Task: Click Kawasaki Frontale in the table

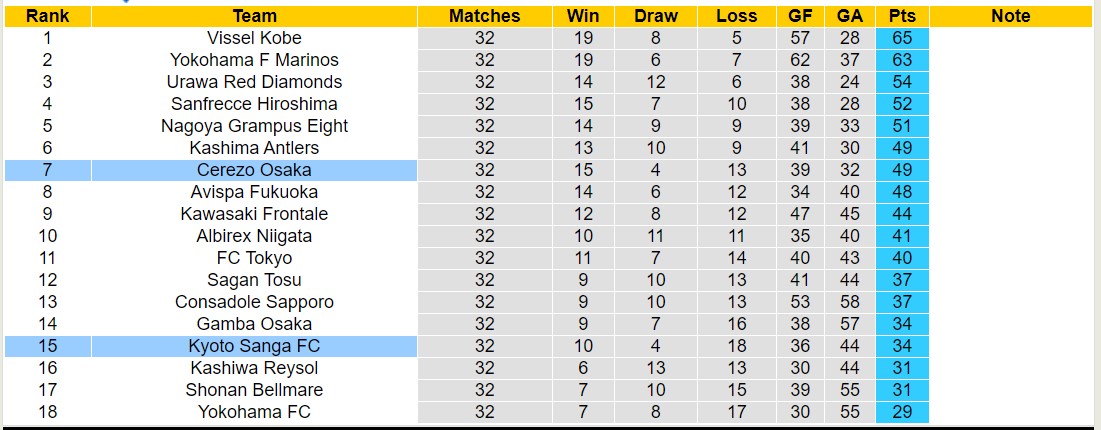Action: coord(254,214)
